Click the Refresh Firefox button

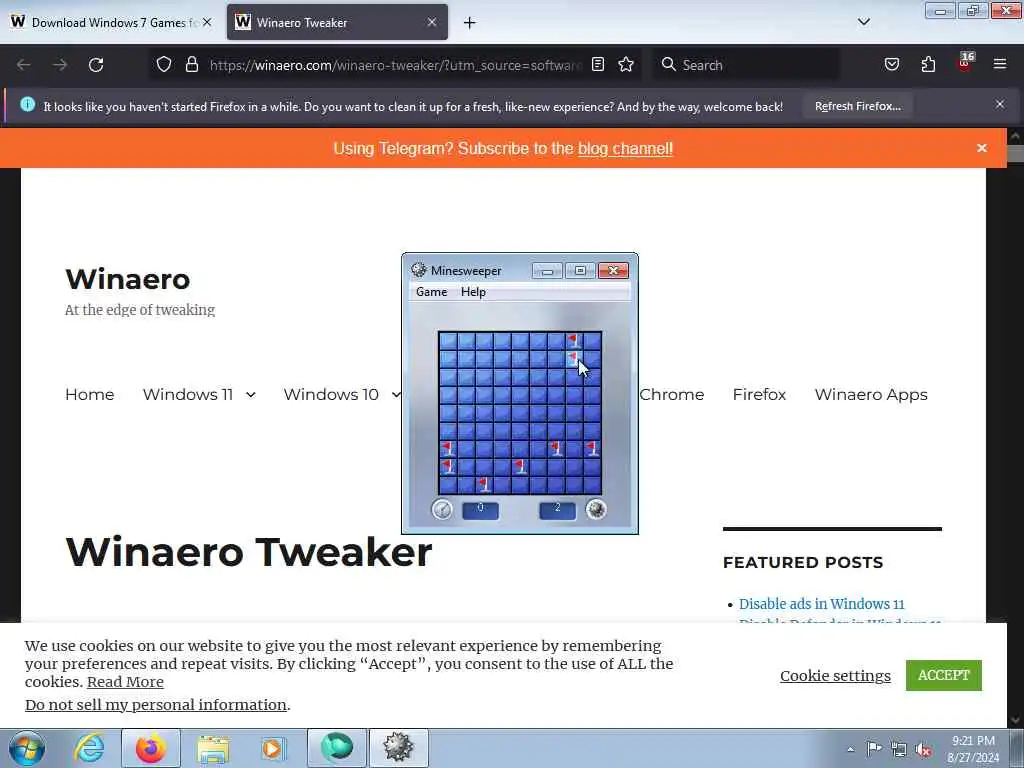click(x=857, y=106)
